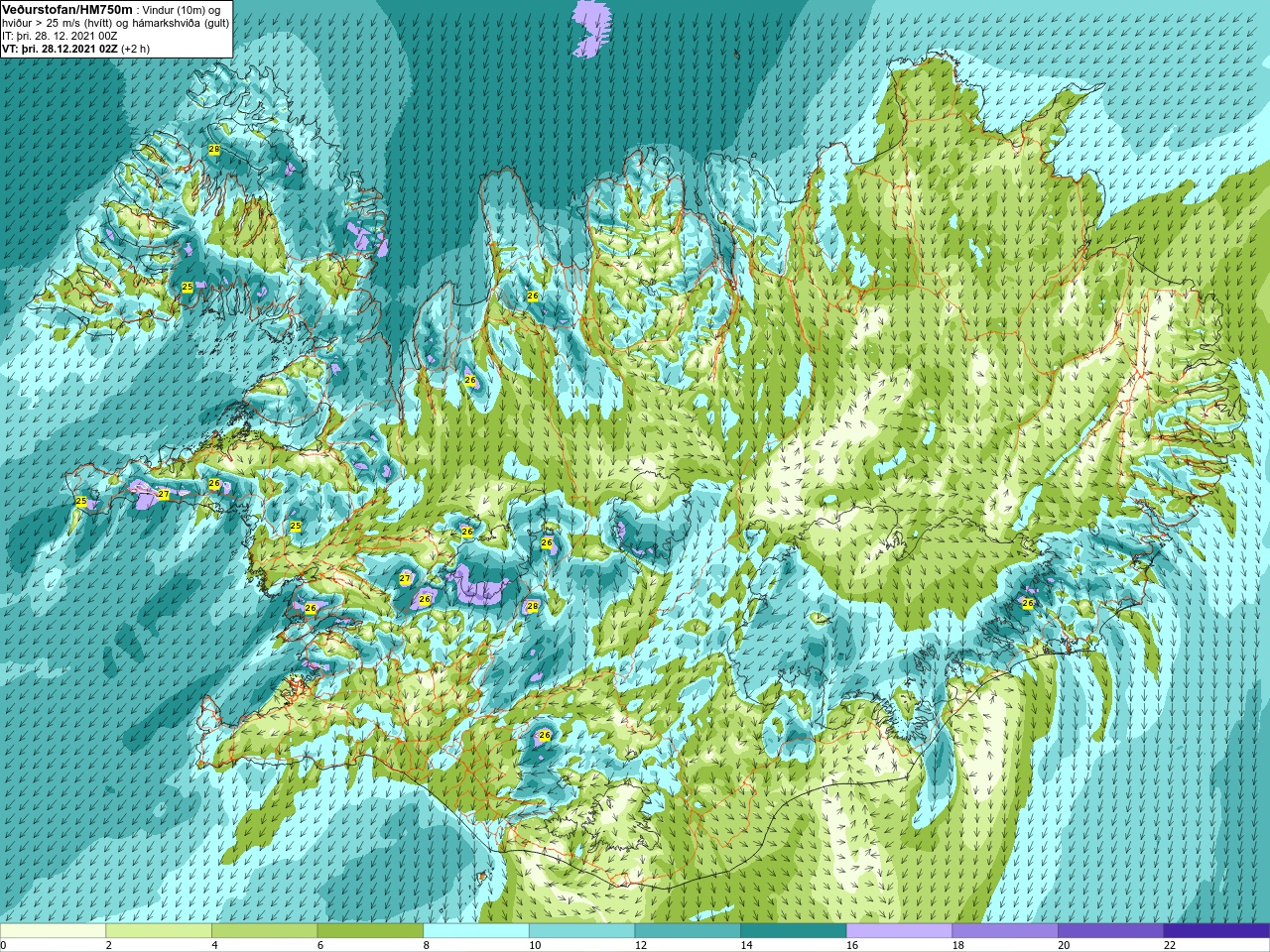
Task: Click the 10–12 m/s turquoise legend swatch
Action: coord(581,931)
